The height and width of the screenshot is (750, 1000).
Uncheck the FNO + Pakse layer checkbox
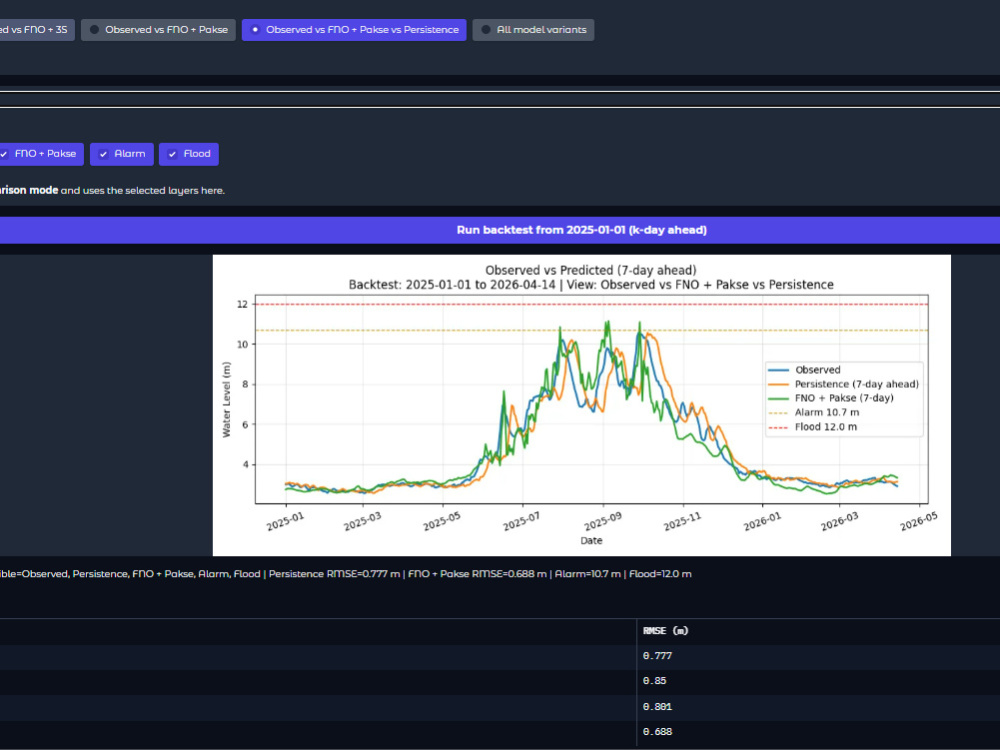(x=40, y=154)
